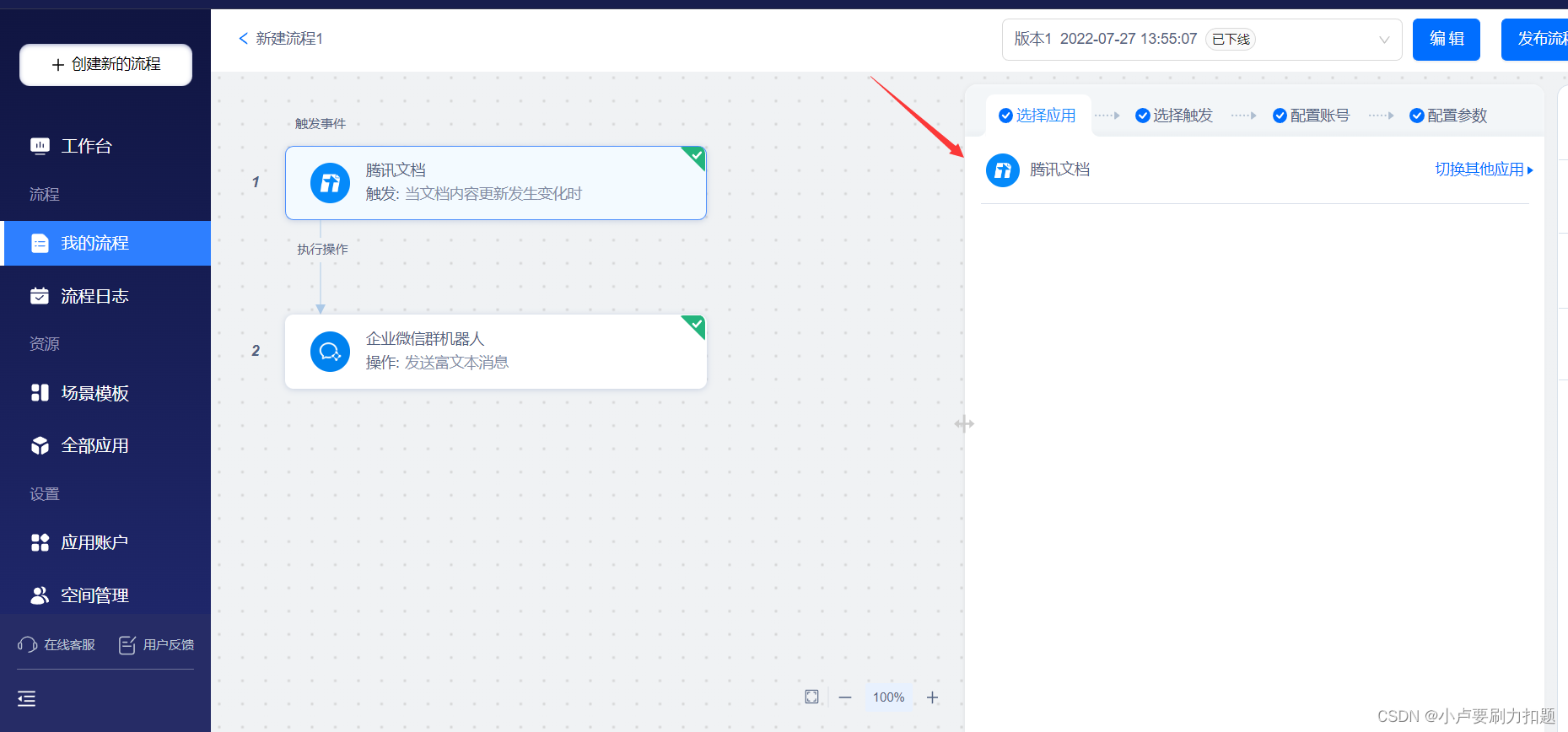Click 切换其他应用 link
1568x732 pixels.
pyautogui.click(x=1484, y=170)
